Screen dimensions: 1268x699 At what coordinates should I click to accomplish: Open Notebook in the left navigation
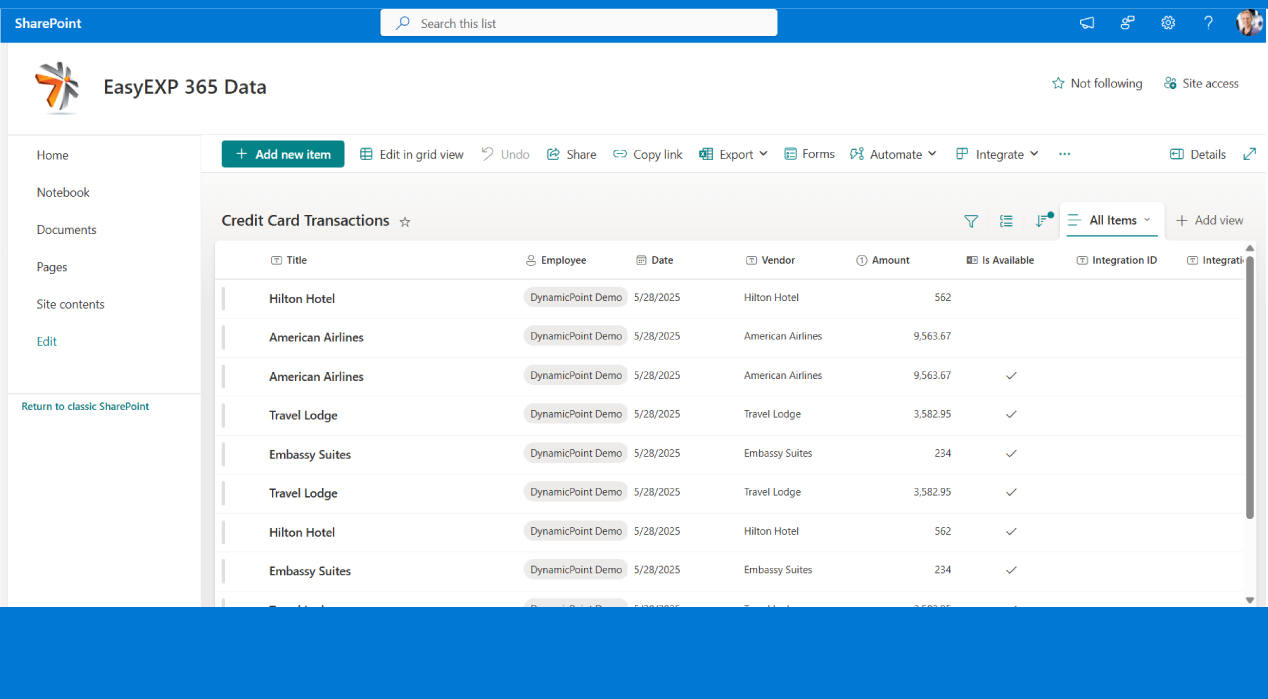click(63, 192)
